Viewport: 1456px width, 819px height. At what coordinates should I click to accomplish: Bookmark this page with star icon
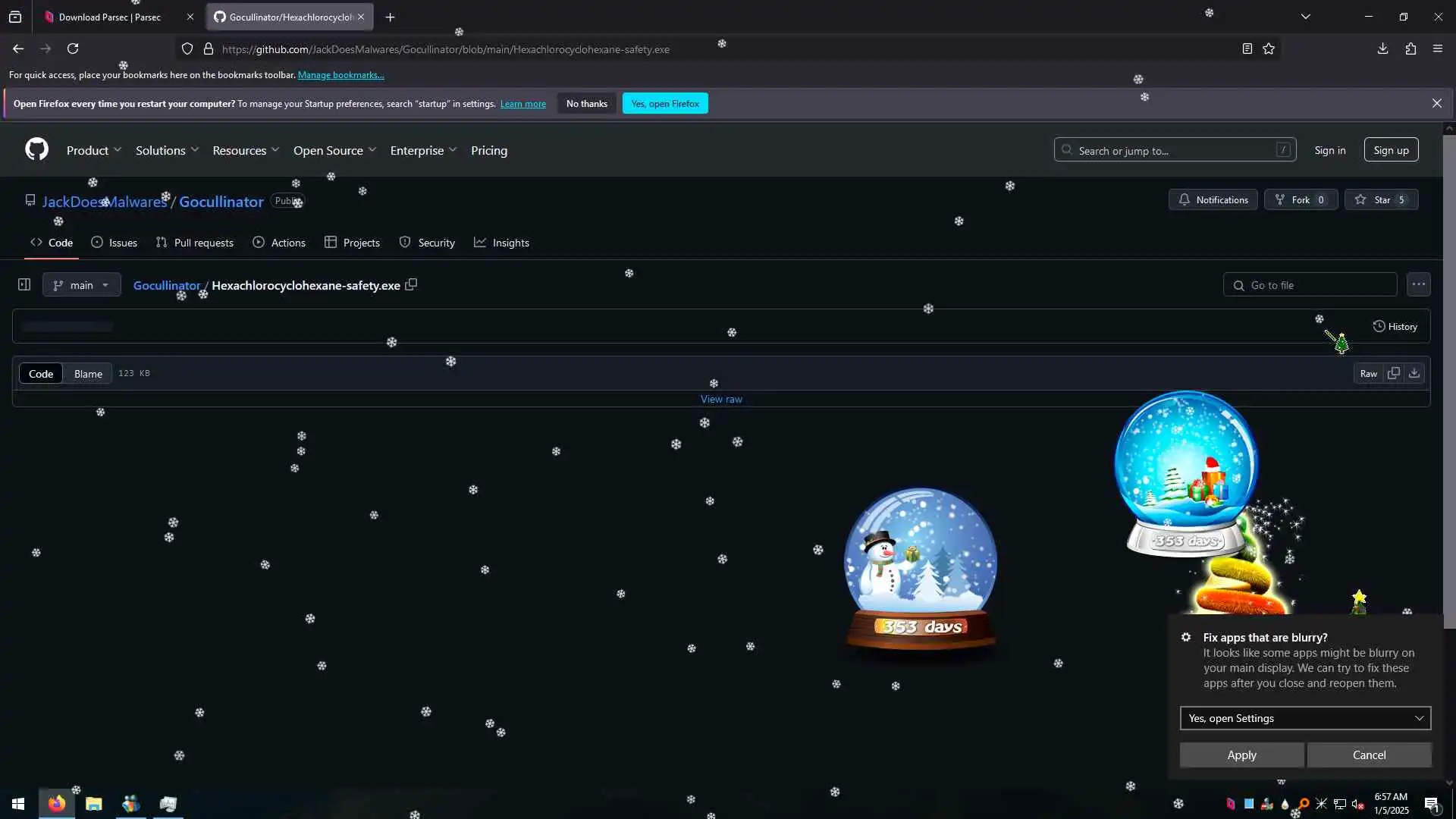[1269, 49]
